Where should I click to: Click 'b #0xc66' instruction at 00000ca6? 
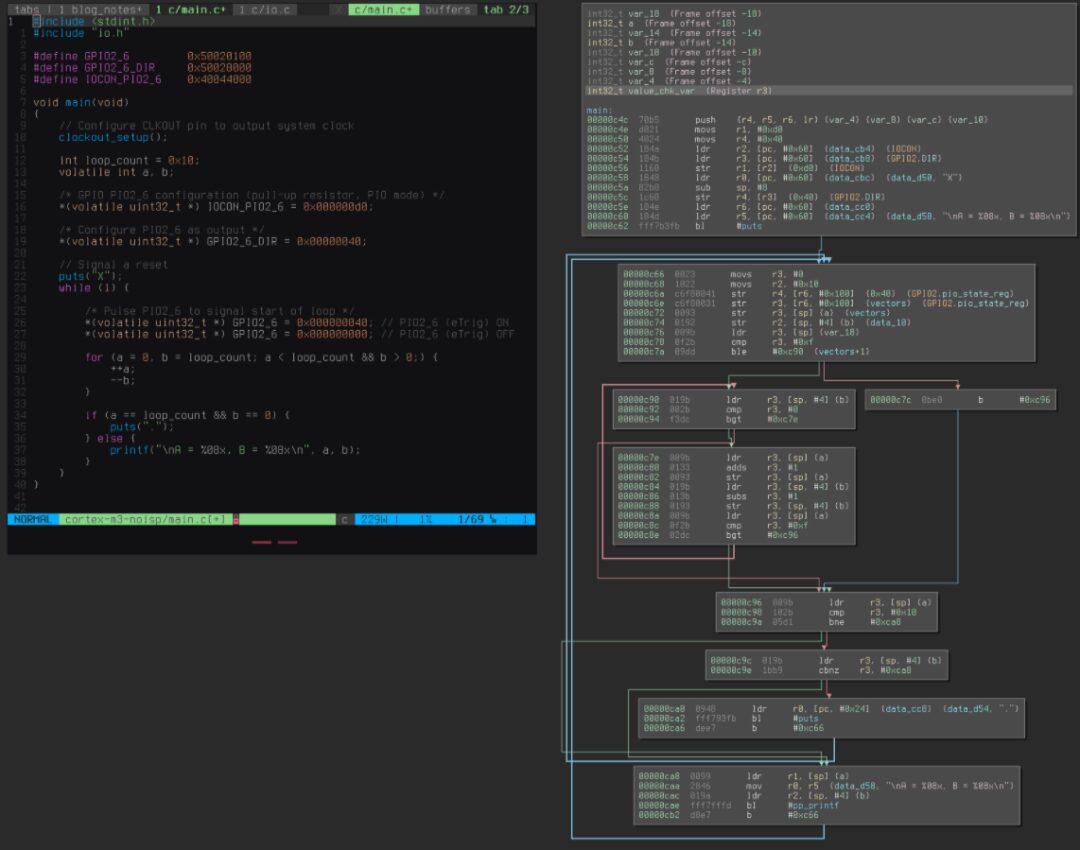734,728
